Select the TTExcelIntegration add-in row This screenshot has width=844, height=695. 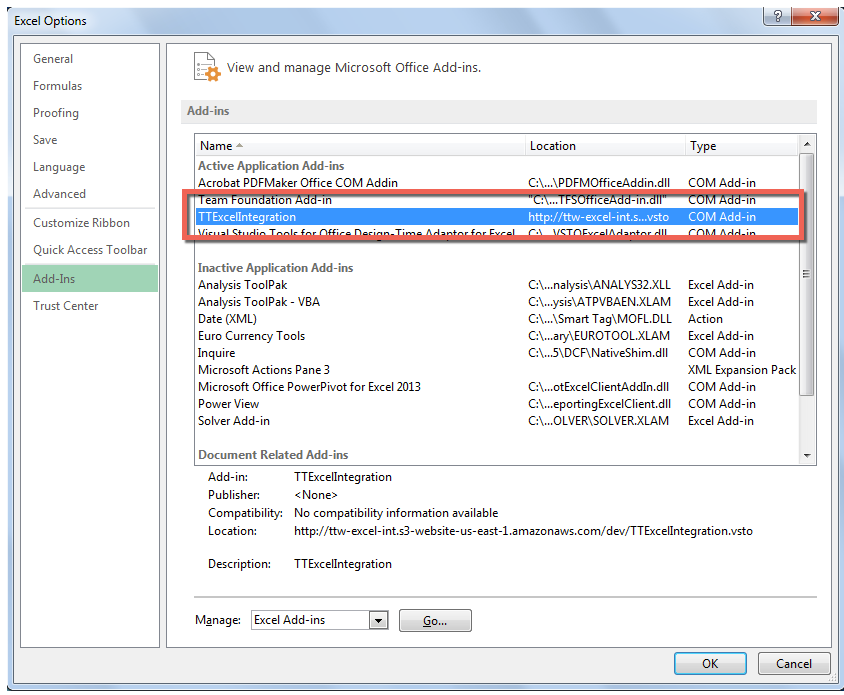pos(496,217)
